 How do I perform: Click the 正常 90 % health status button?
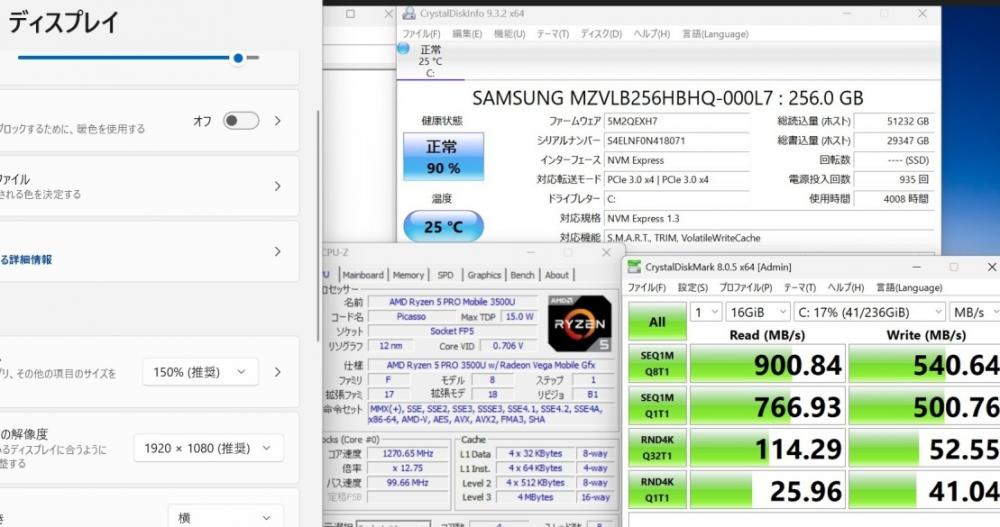(x=443, y=156)
